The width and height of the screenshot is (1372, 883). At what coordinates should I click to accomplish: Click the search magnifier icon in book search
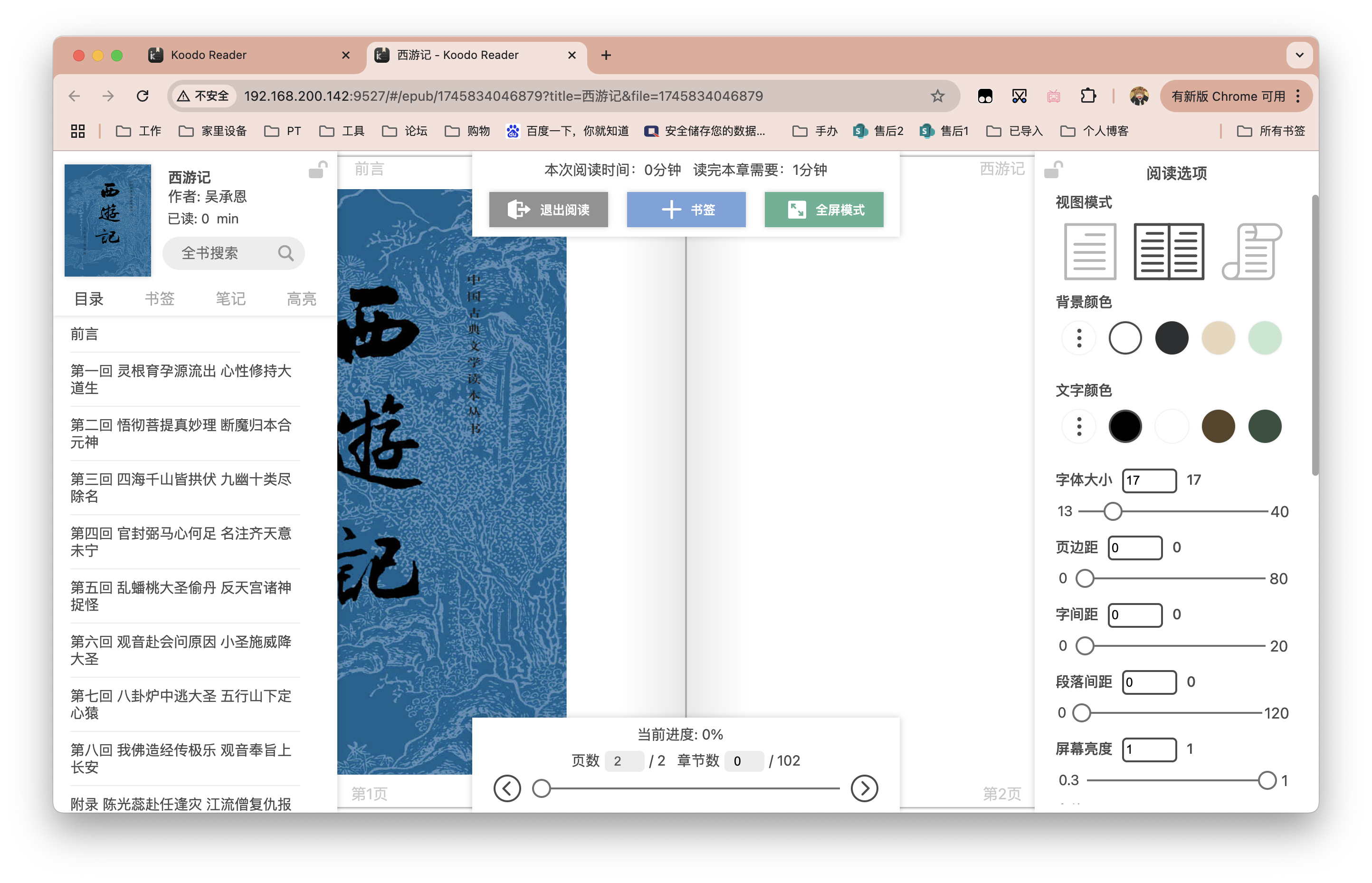coord(286,253)
